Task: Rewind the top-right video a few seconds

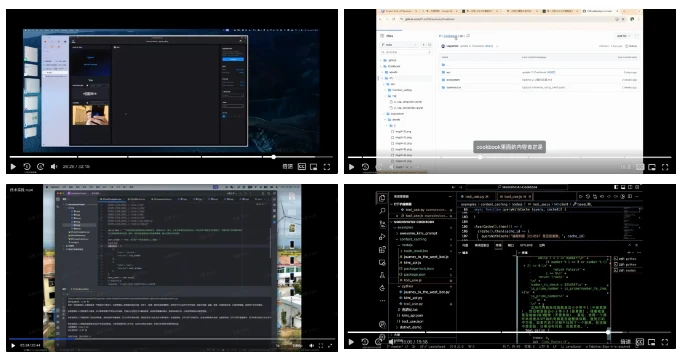Action: point(365,167)
